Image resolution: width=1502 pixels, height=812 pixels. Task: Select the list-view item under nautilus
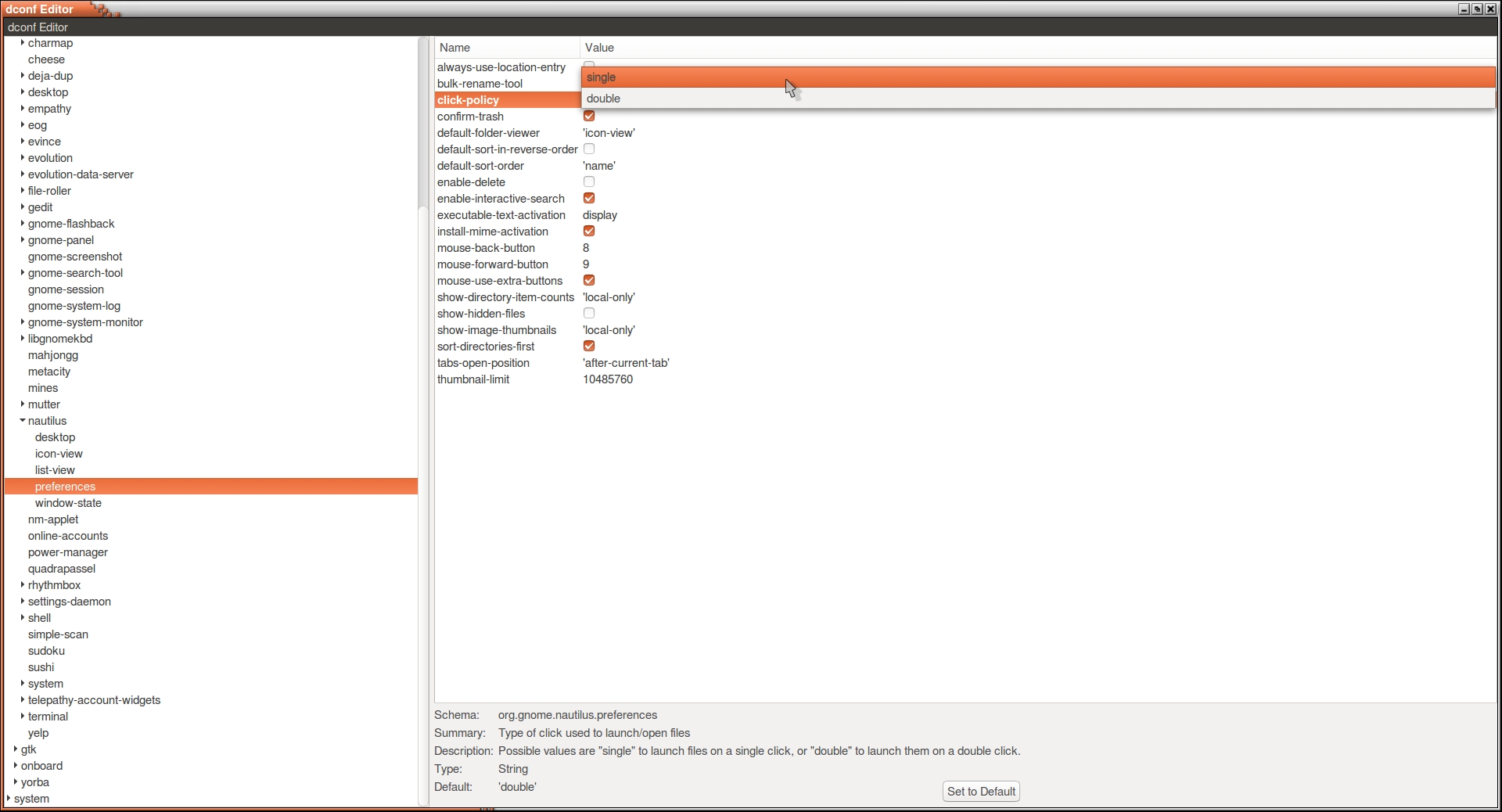55,470
